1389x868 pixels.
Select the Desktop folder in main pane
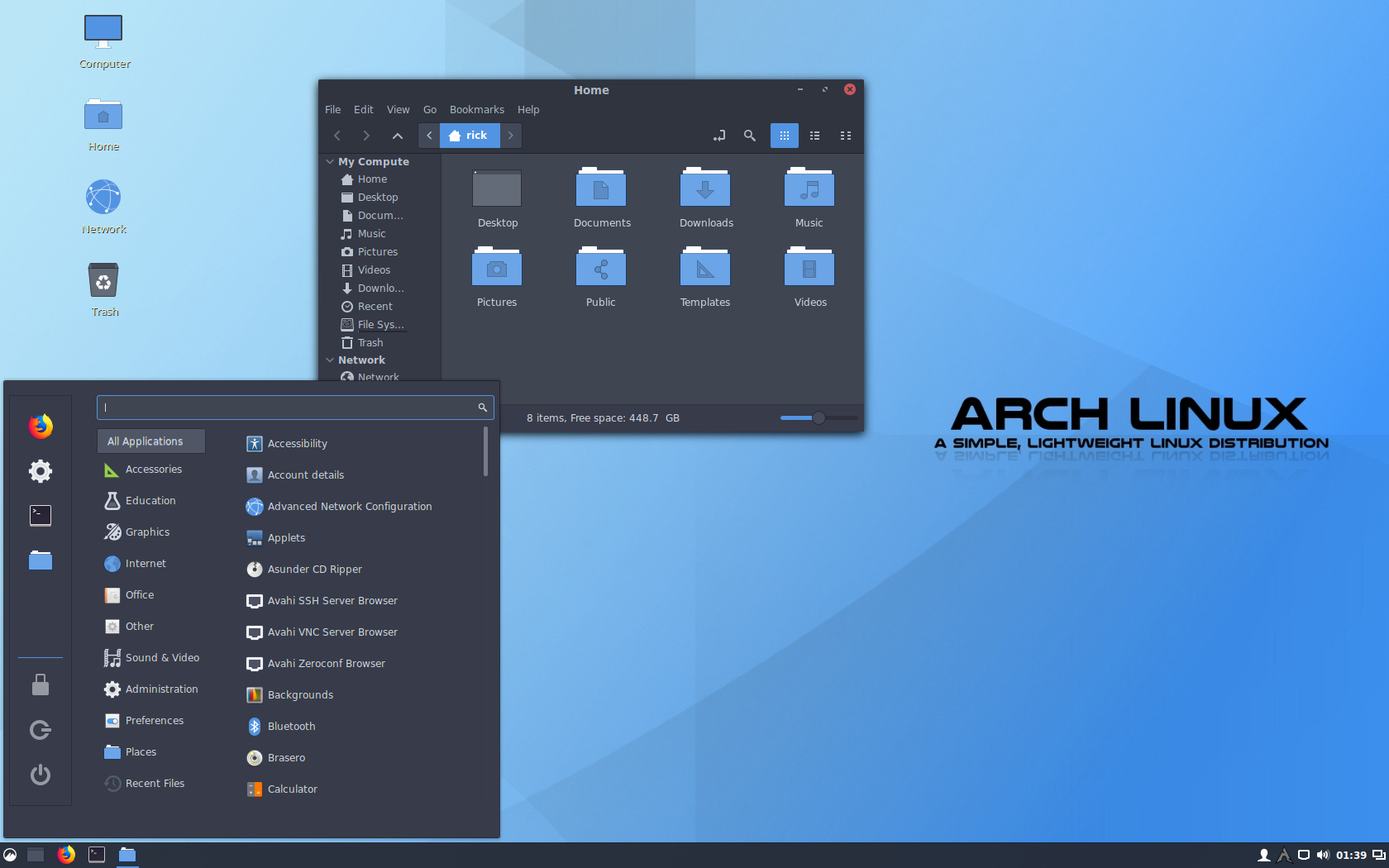tap(498, 198)
